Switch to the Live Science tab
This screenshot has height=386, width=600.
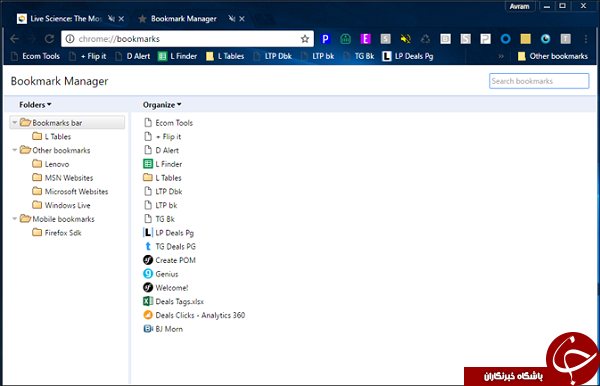click(65, 19)
